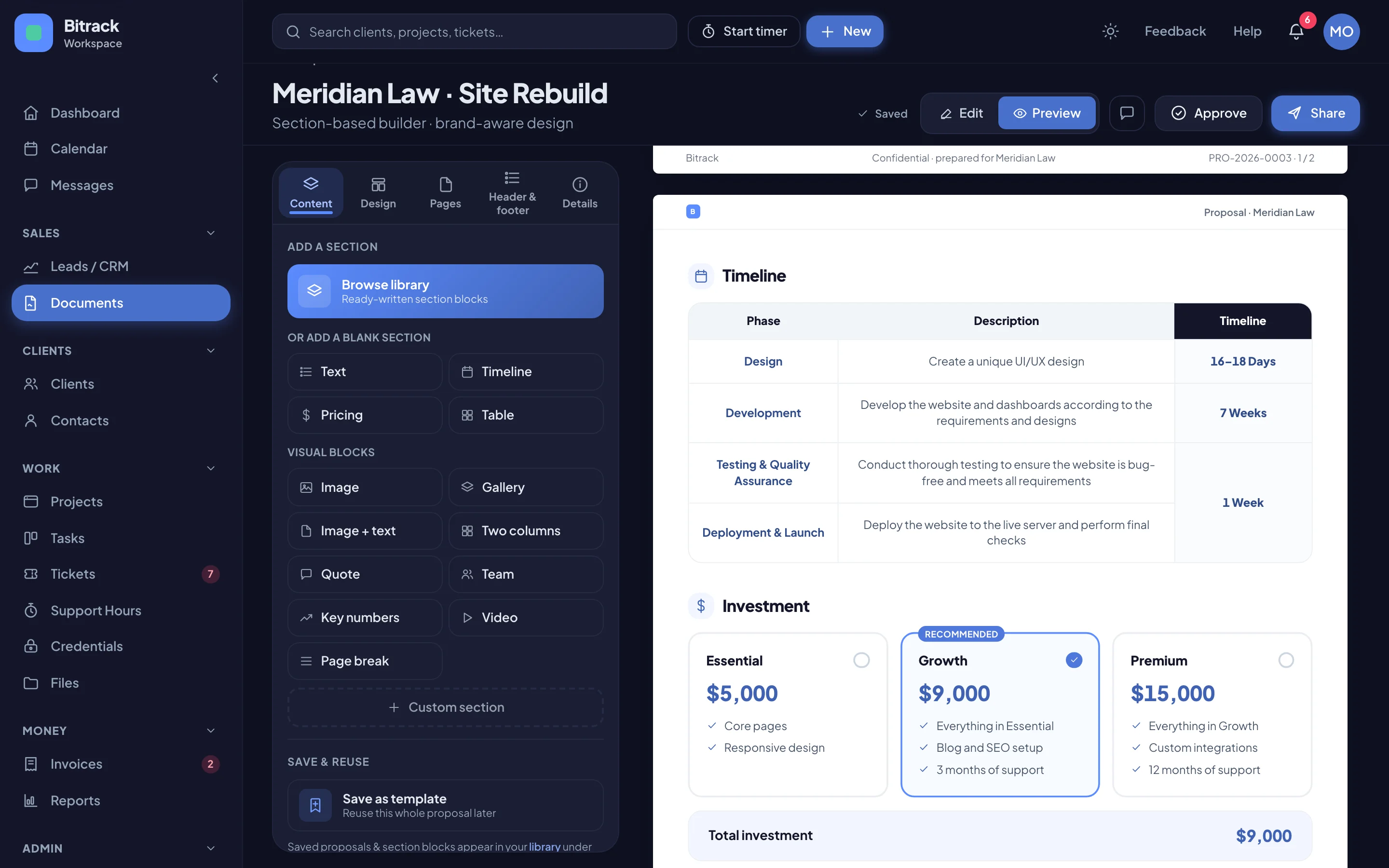Collapse the ADMIN section
Screen dimensions: 1389x868
click(211, 849)
